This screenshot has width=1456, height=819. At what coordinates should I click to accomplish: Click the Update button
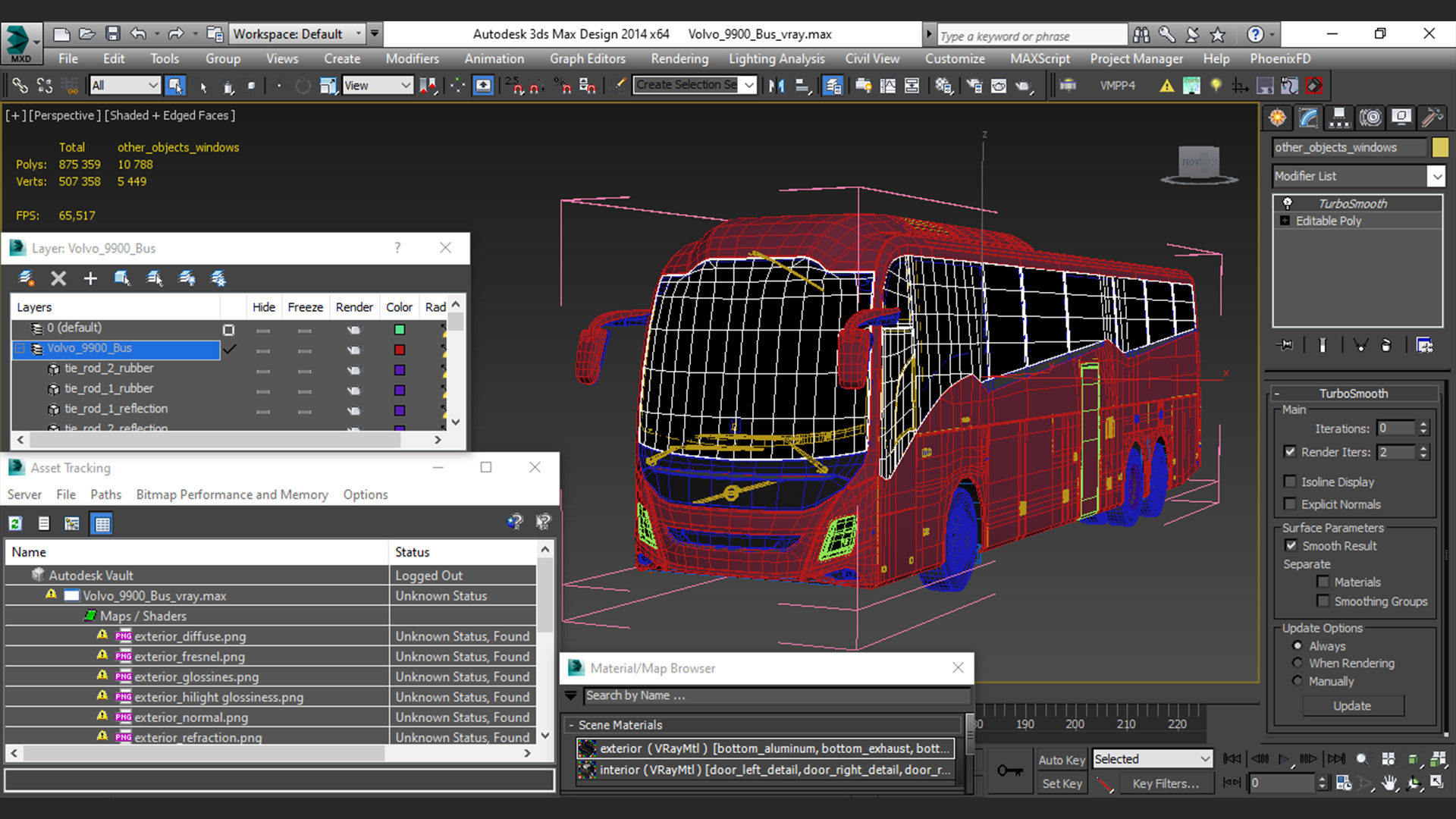point(1352,705)
